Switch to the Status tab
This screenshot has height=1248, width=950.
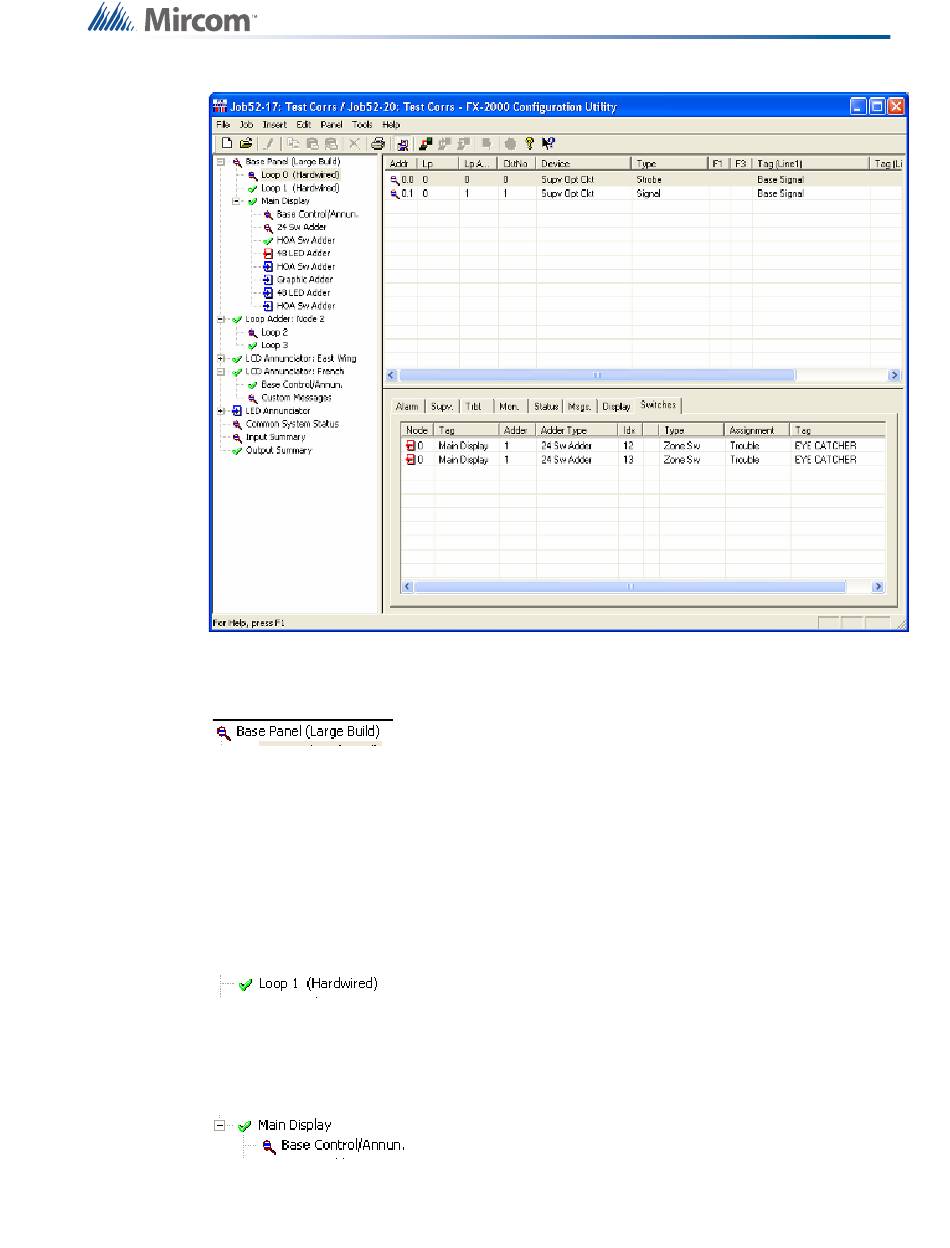[x=546, y=407]
